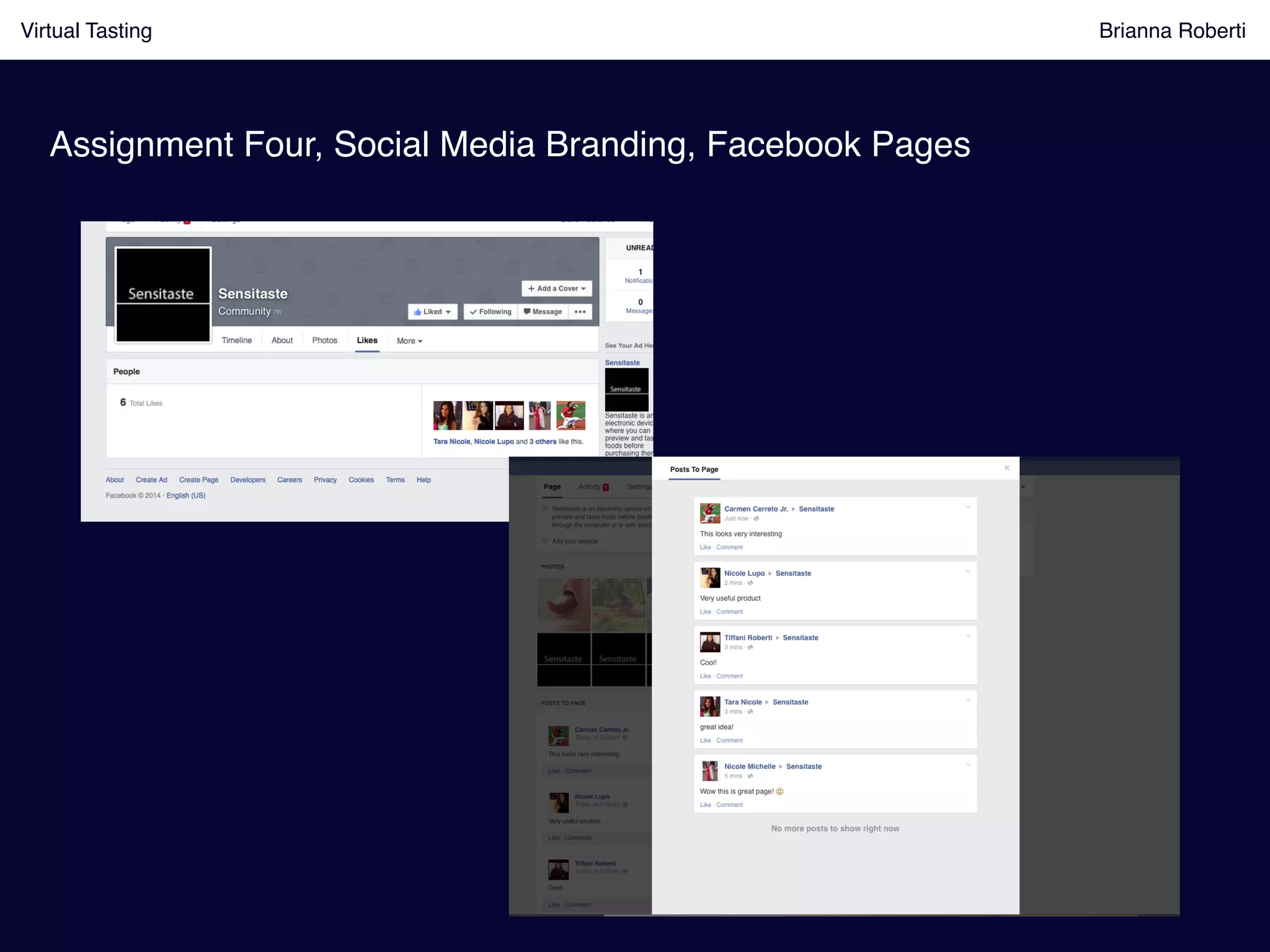Image resolution: width=1270 pixels, height=952 pixels.
Task: Open the Photos tab
Action: pos(325,340)
